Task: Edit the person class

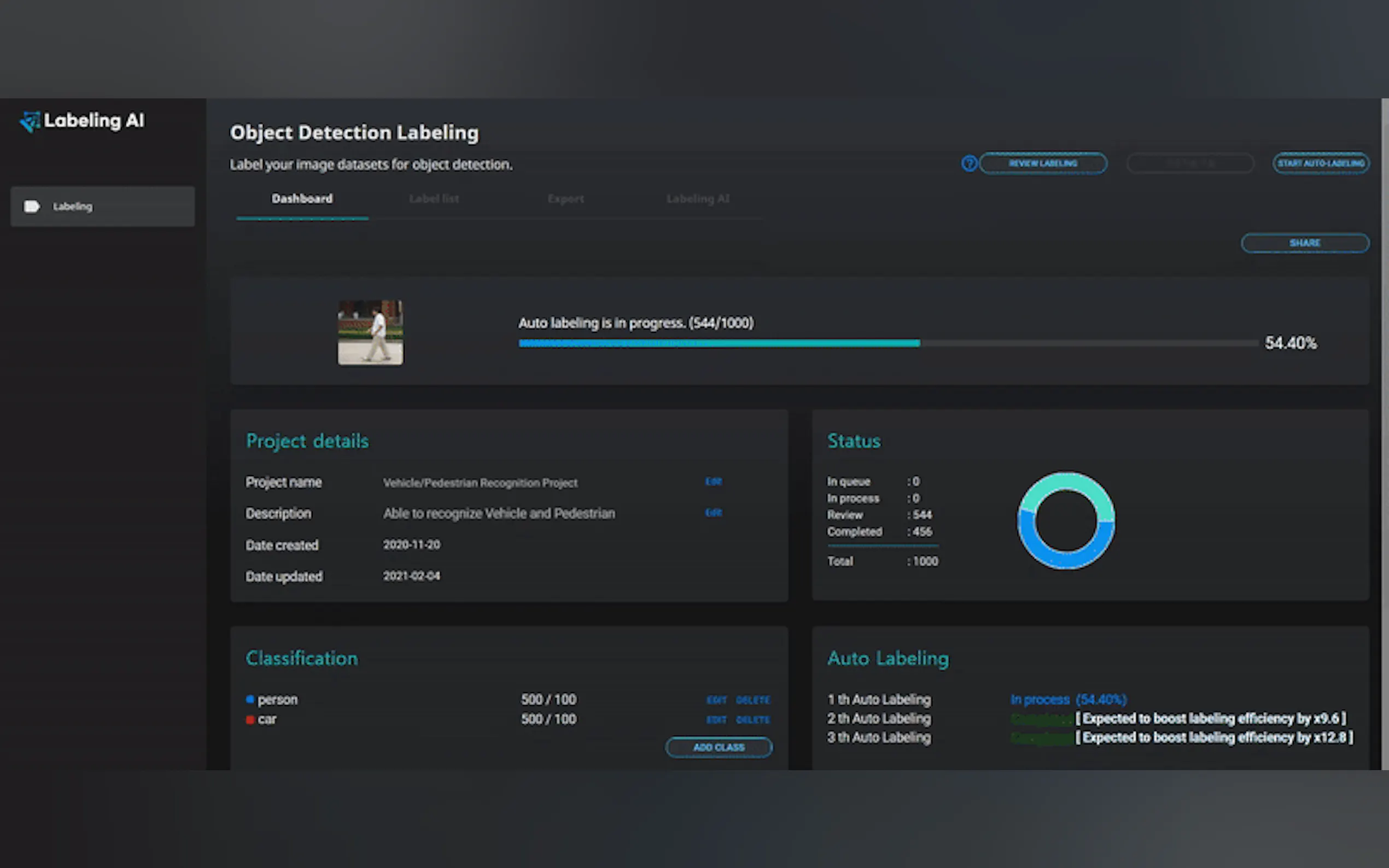Action: pos(716,700)
